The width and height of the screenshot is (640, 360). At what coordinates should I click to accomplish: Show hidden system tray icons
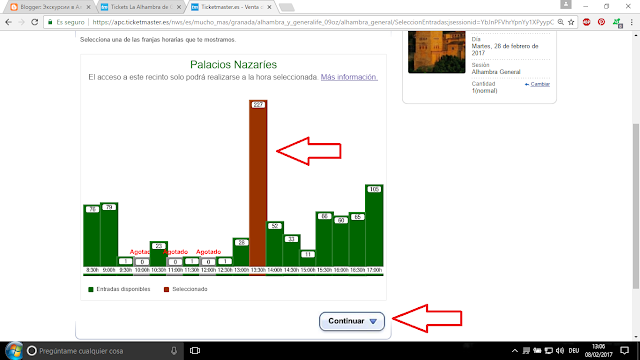pyautogui.click(x=515, y=351)
